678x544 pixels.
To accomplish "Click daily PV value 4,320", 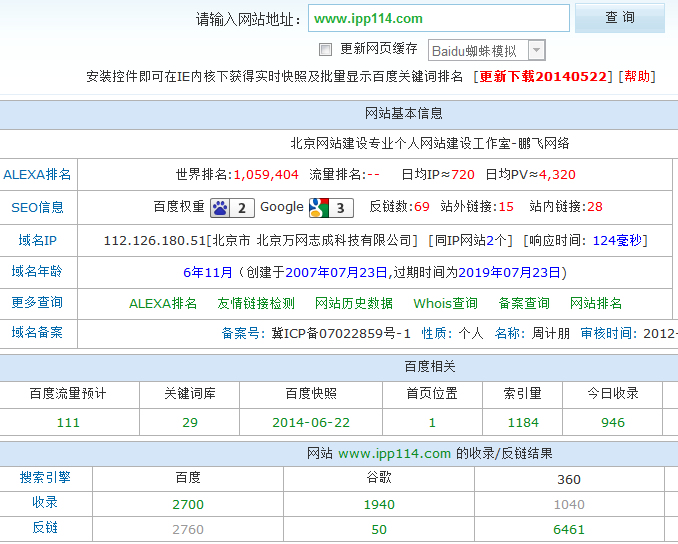I will click(557, 175).
